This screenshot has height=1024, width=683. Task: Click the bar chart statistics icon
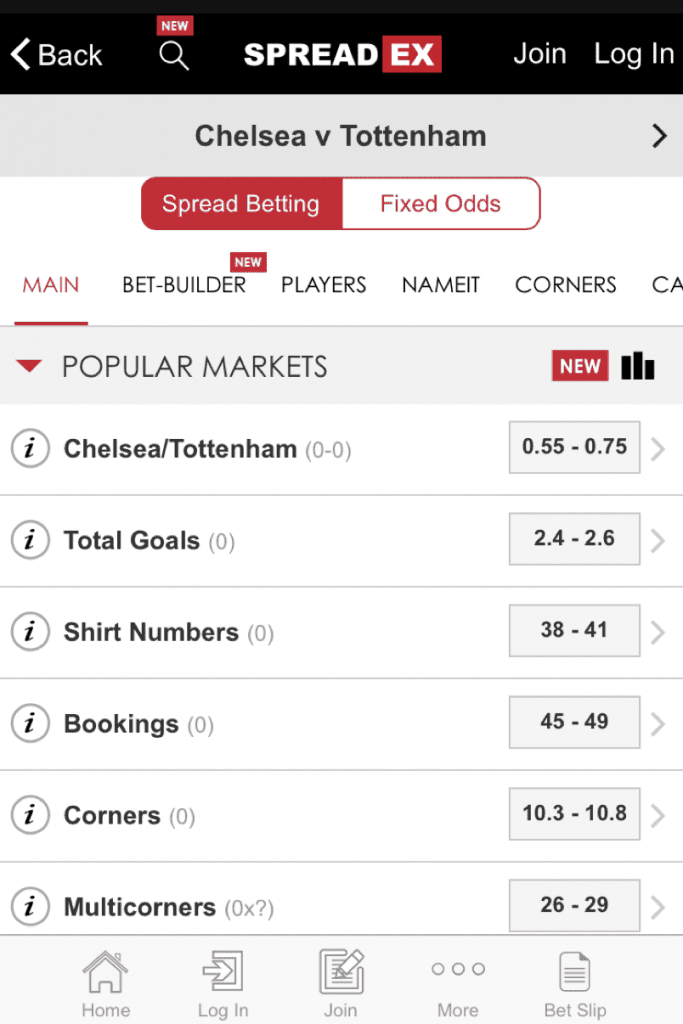[637, 366]
